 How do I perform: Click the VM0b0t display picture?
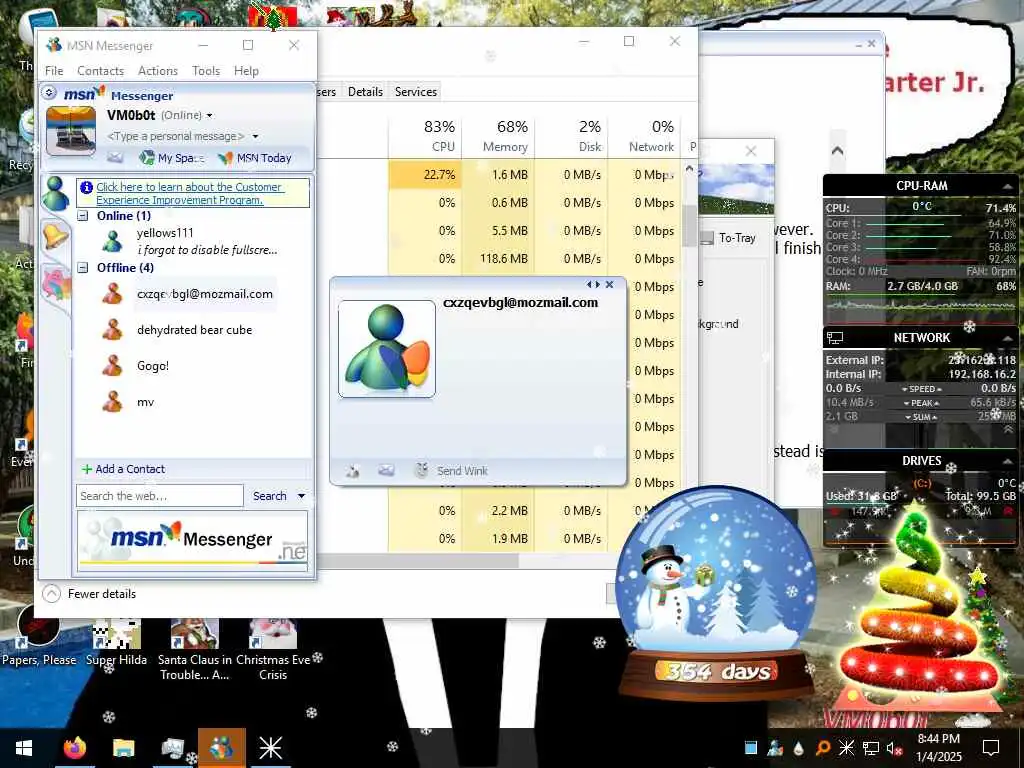71,130
